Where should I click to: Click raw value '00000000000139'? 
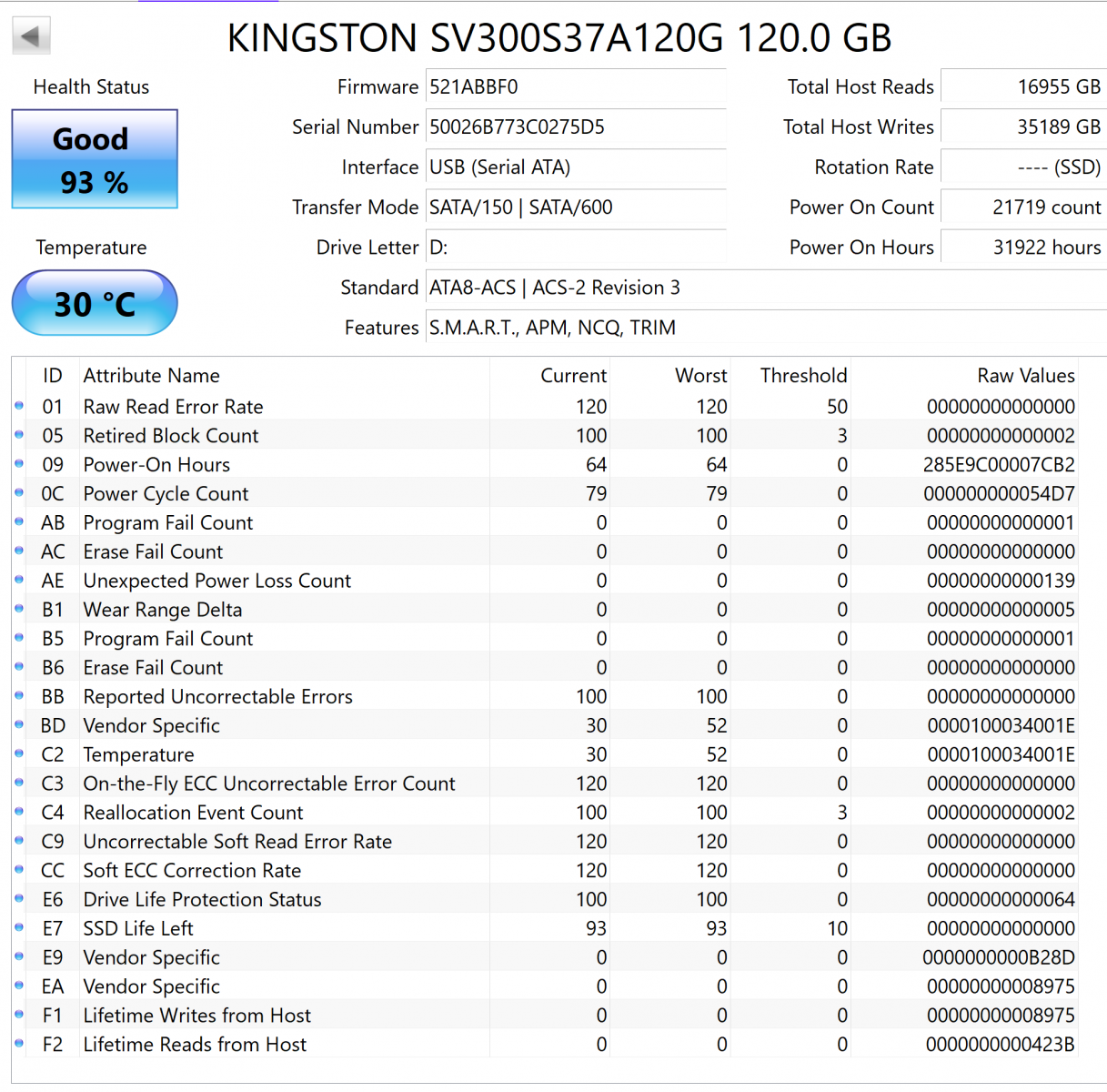1001,581
